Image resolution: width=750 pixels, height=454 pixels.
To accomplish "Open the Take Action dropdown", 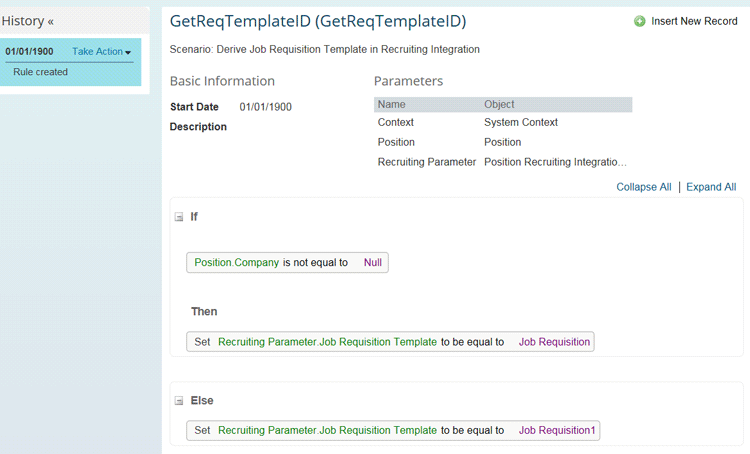I will [102, 52].
